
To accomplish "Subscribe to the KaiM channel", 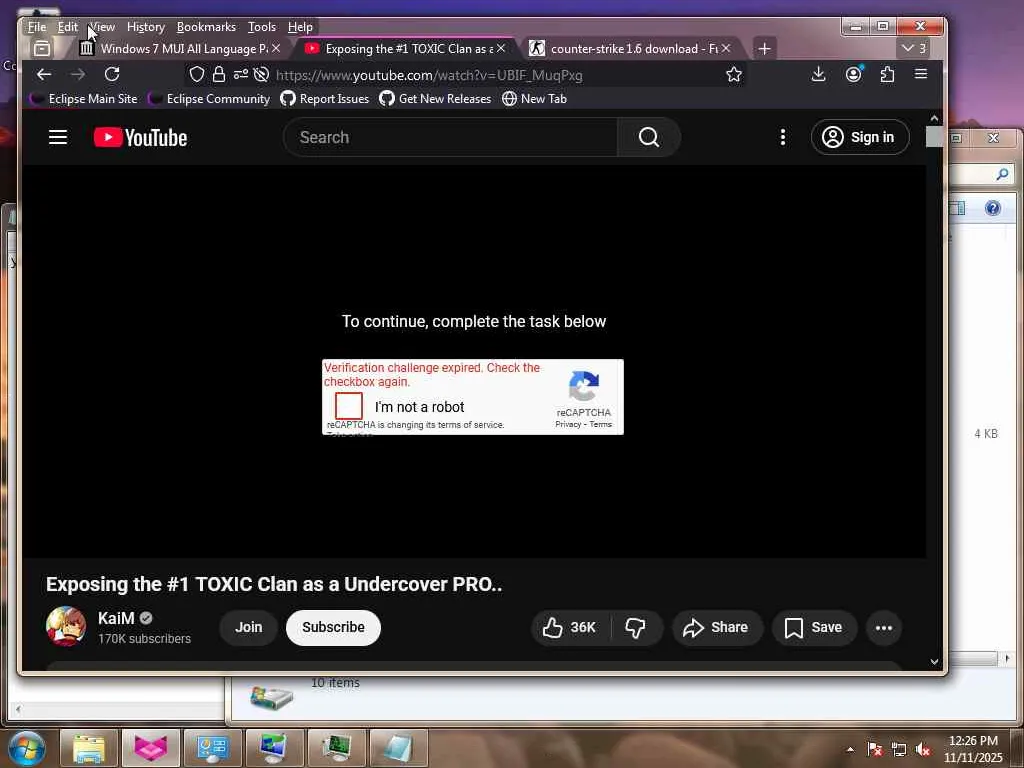I will 333,628.
